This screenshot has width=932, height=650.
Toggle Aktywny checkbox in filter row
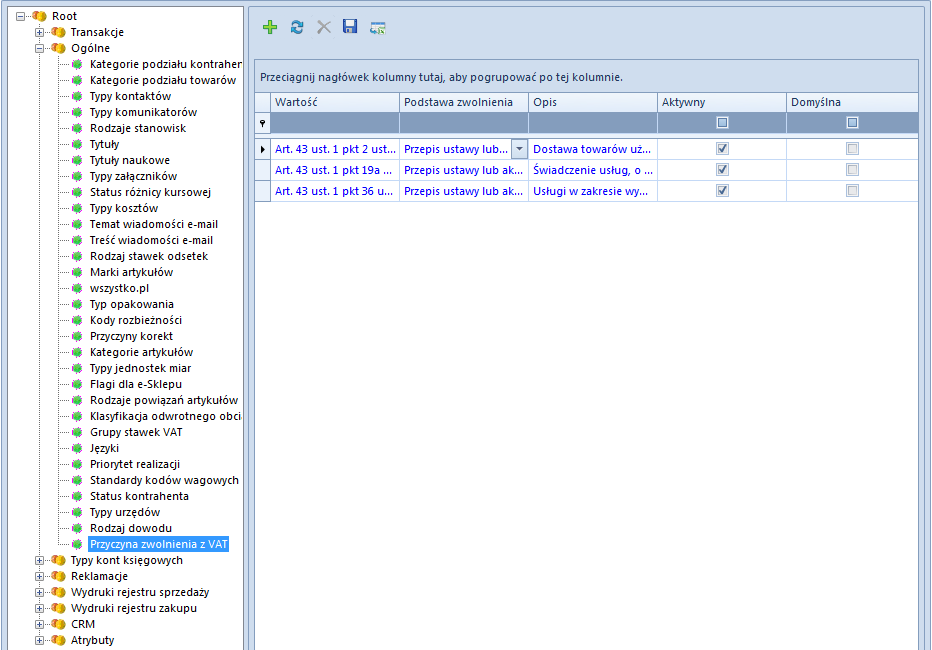722,123
